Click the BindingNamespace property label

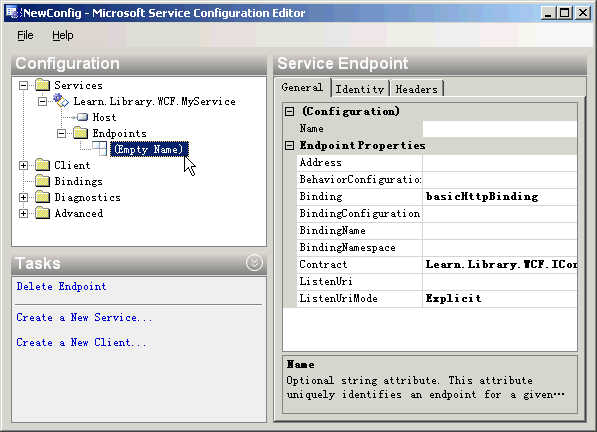348,247
